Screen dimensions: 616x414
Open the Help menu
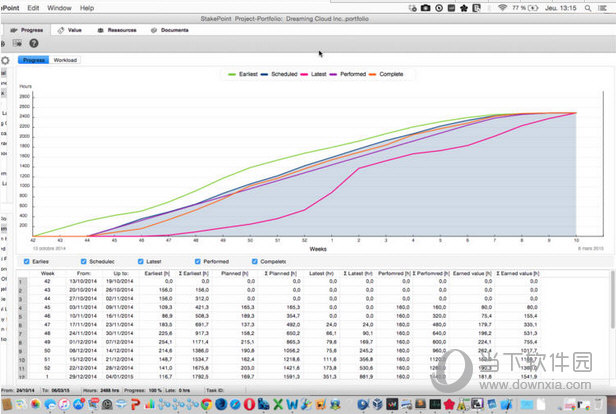(87, 8)
